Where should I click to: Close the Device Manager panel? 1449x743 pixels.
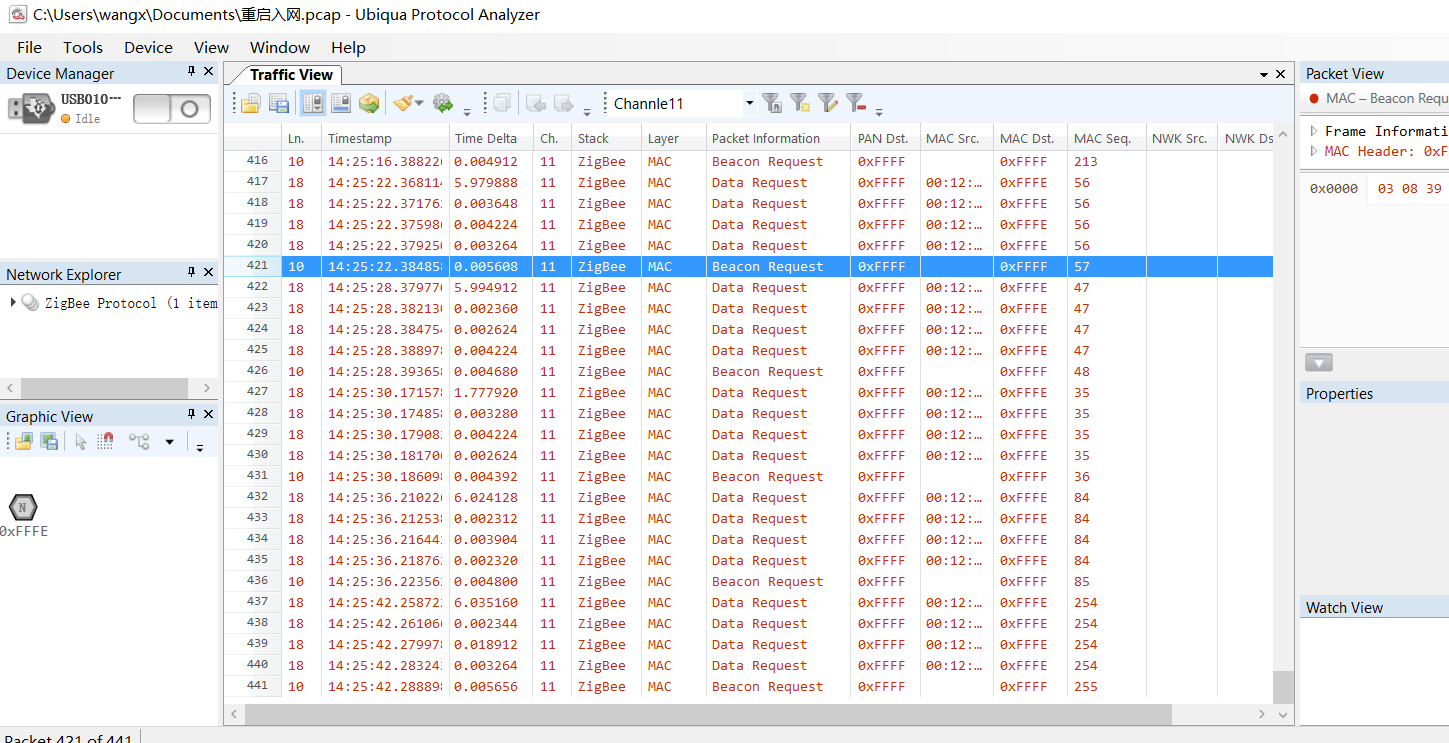208,72
